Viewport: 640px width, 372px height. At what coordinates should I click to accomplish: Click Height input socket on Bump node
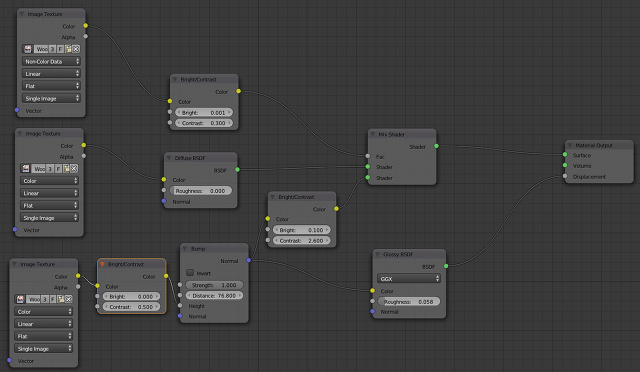click(x=180, y=305)
